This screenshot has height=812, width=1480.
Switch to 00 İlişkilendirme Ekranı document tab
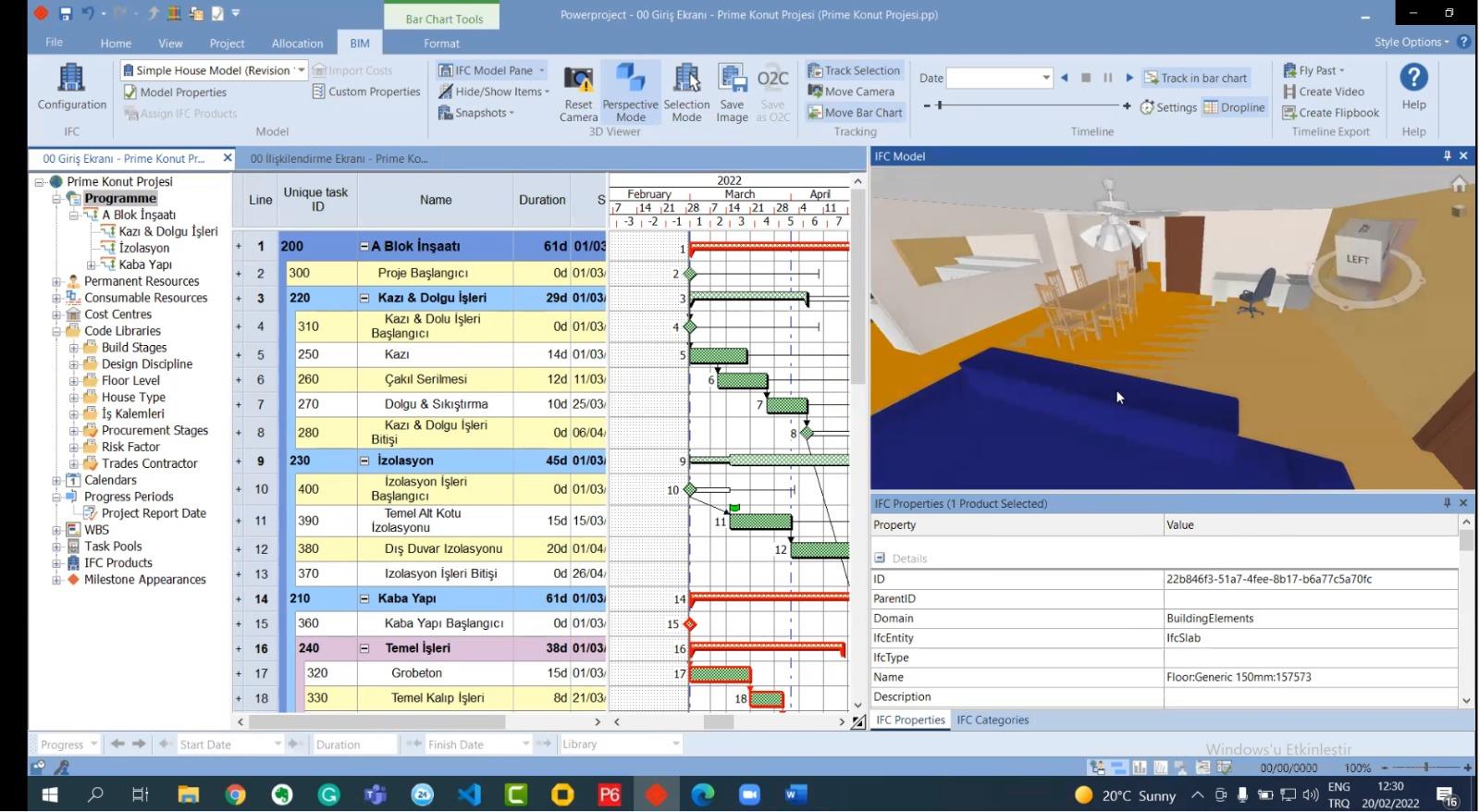pos(339,159)
